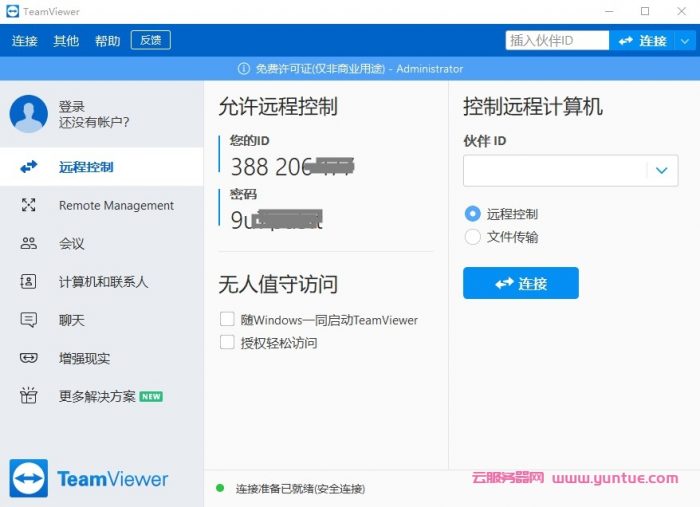Select the file transfer (文件传输) radio option
700x507 pixels.
[473, 237]
